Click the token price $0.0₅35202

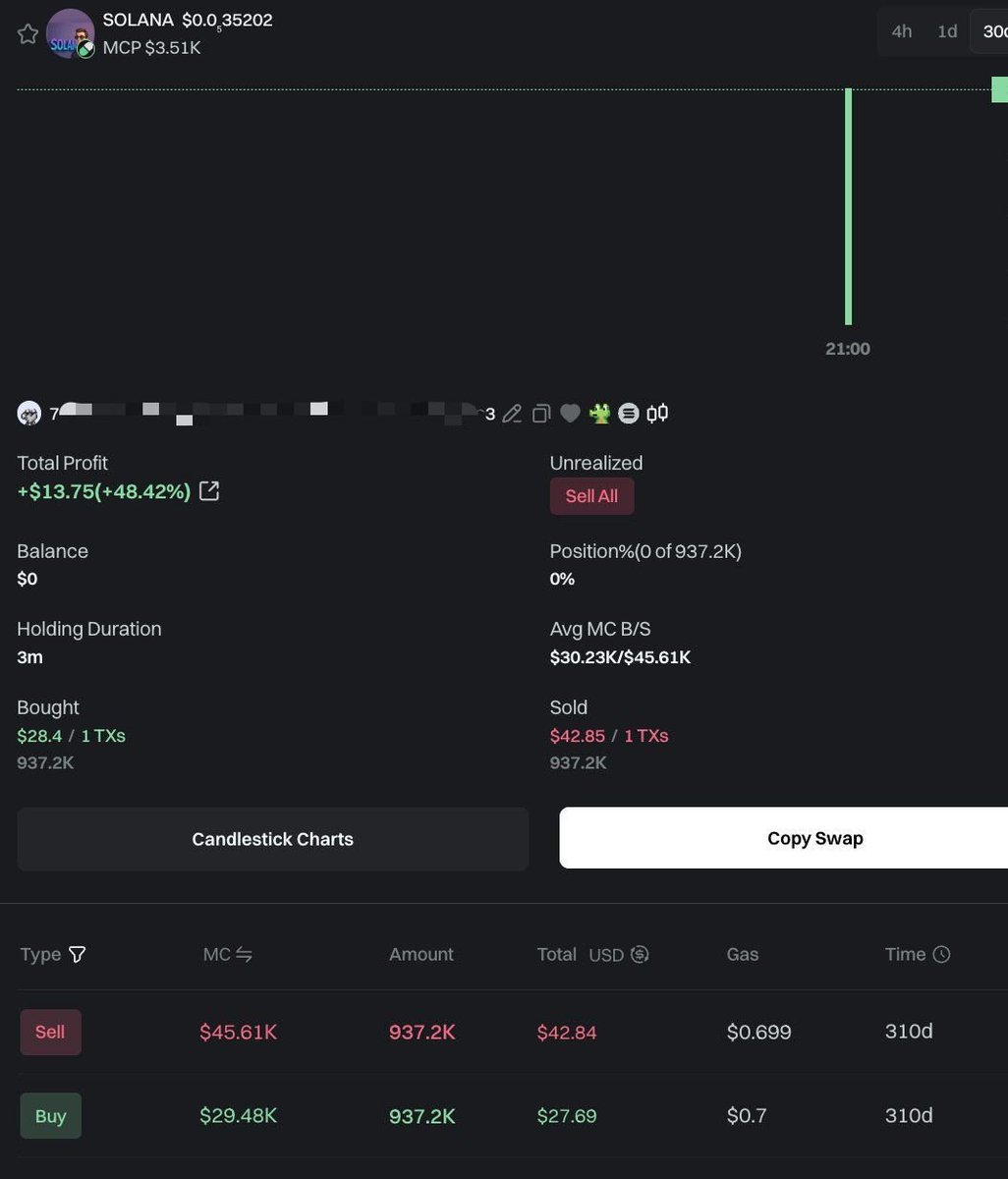(227, 21)
